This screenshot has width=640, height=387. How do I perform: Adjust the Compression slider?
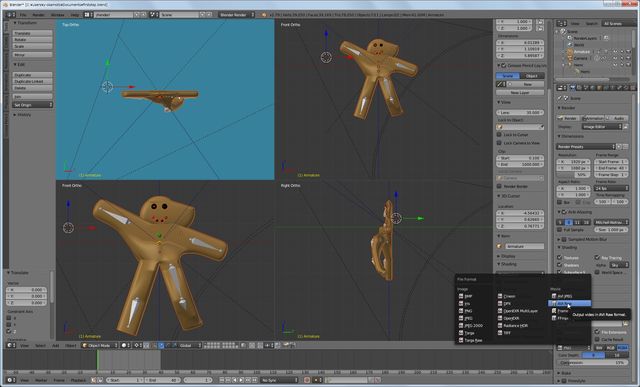click(x=593, y=363)
